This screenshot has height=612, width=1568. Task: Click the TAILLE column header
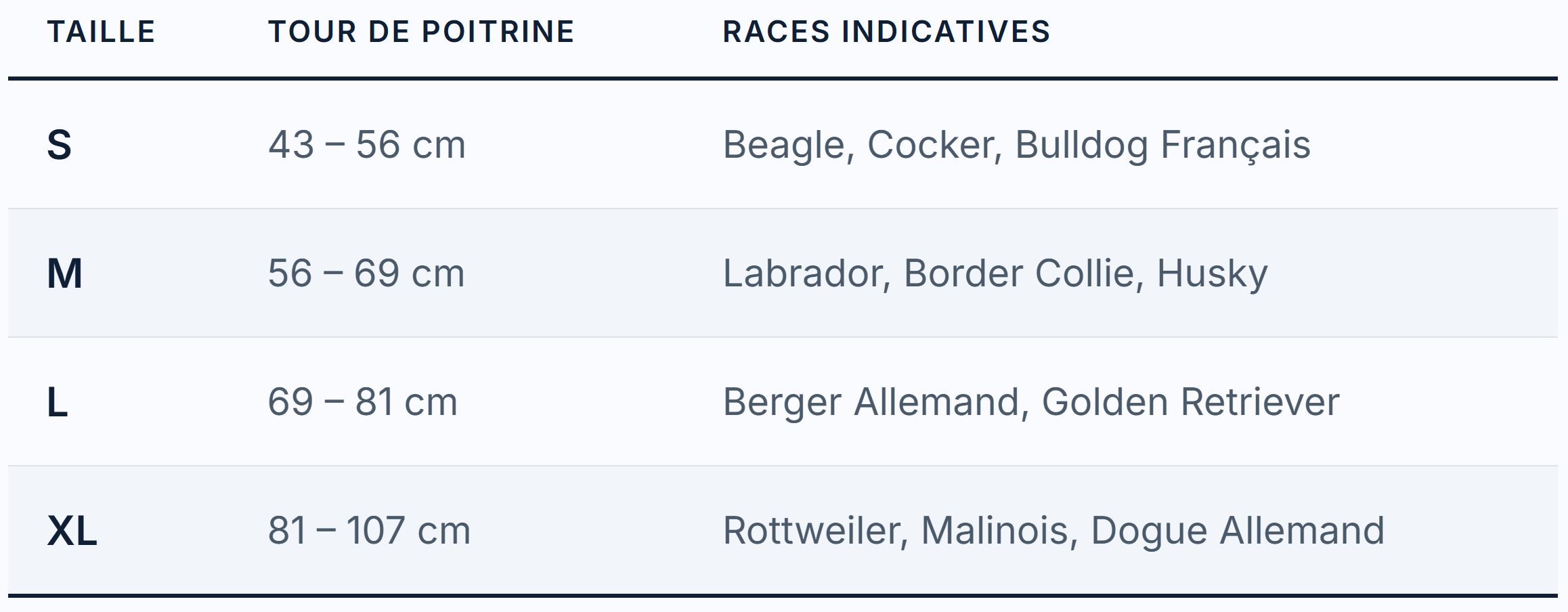pos(101,32)
